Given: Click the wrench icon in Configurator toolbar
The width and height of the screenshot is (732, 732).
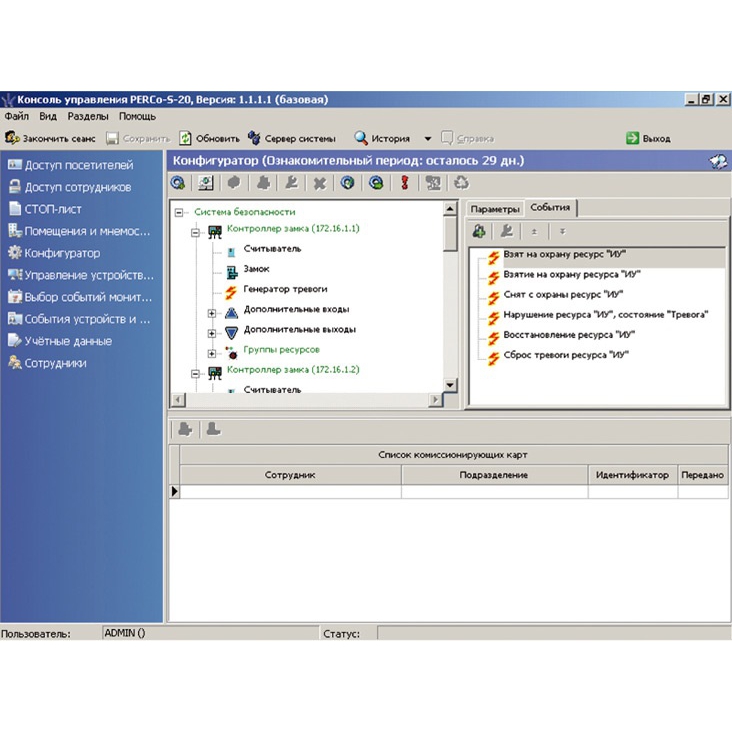Looking at the screenshot, I should pos(292,183).
